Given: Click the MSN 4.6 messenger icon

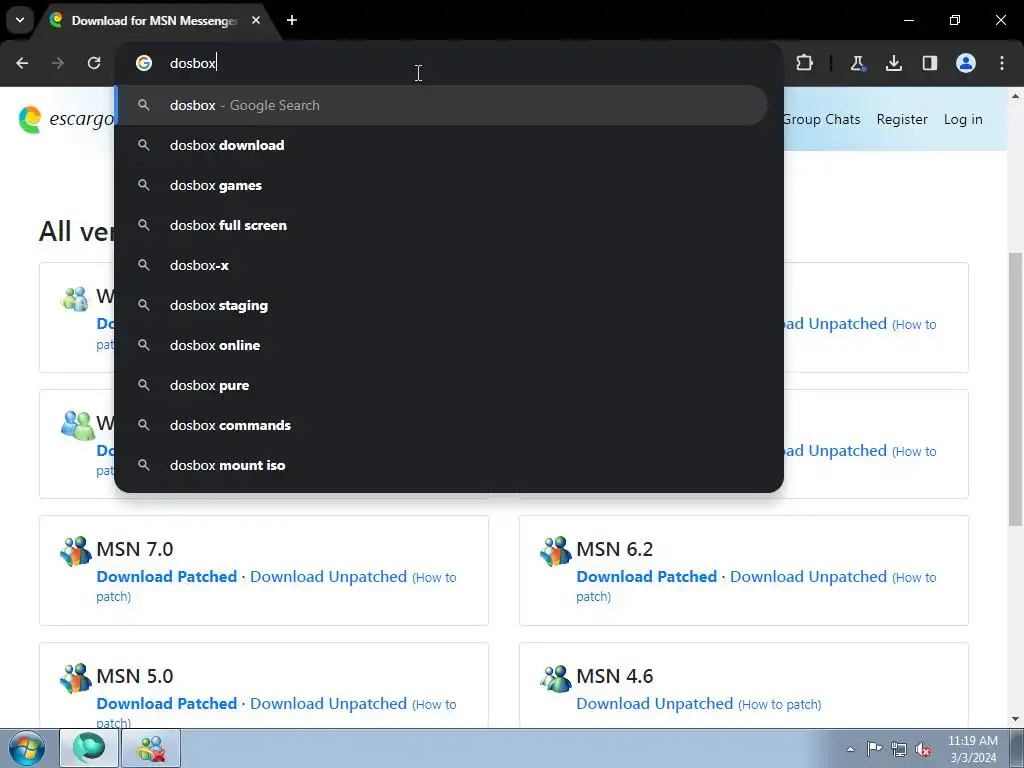Looking at the screenshot, I should pyautogui.click(x=556, y=678).
